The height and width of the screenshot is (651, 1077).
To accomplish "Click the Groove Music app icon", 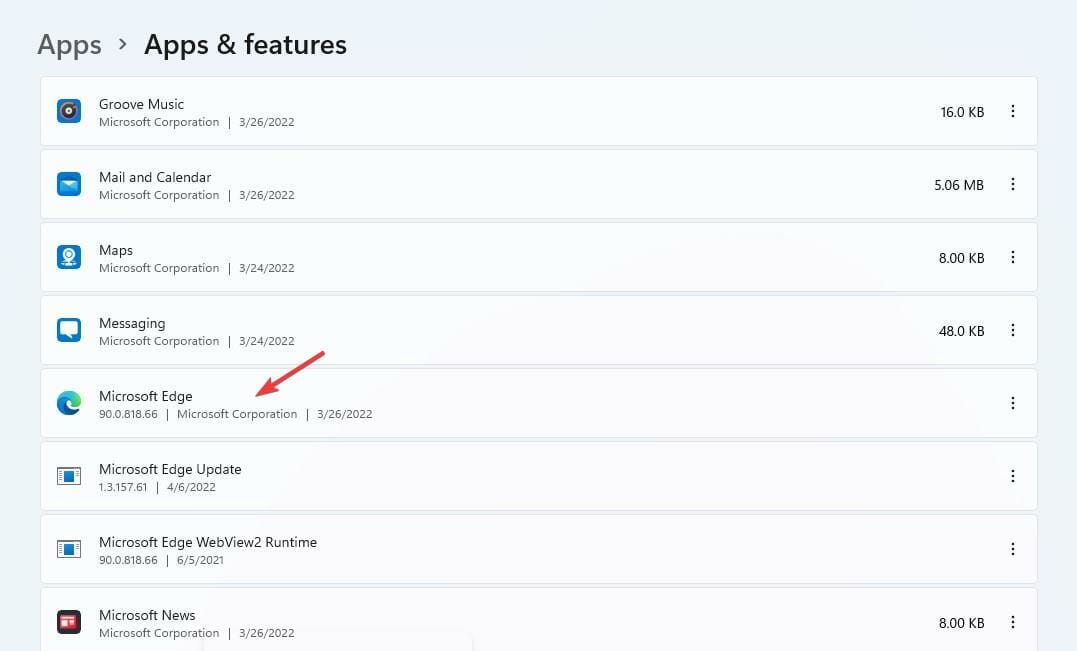I will 69,111.
